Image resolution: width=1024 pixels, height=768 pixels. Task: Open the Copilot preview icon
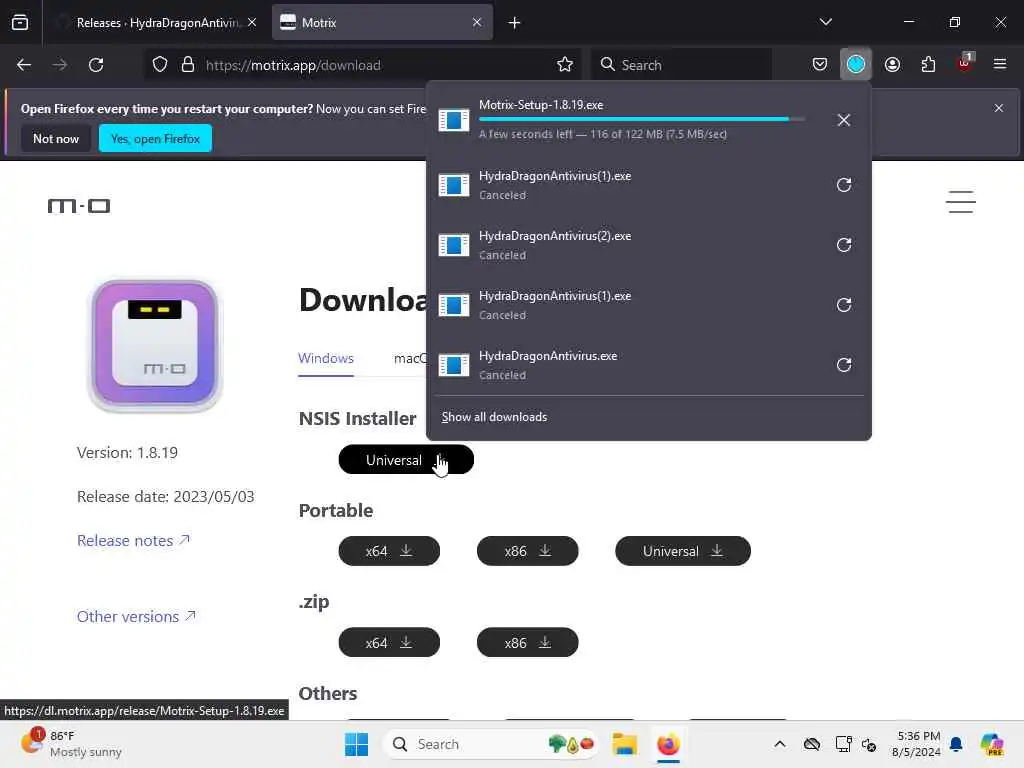(992, 744)
